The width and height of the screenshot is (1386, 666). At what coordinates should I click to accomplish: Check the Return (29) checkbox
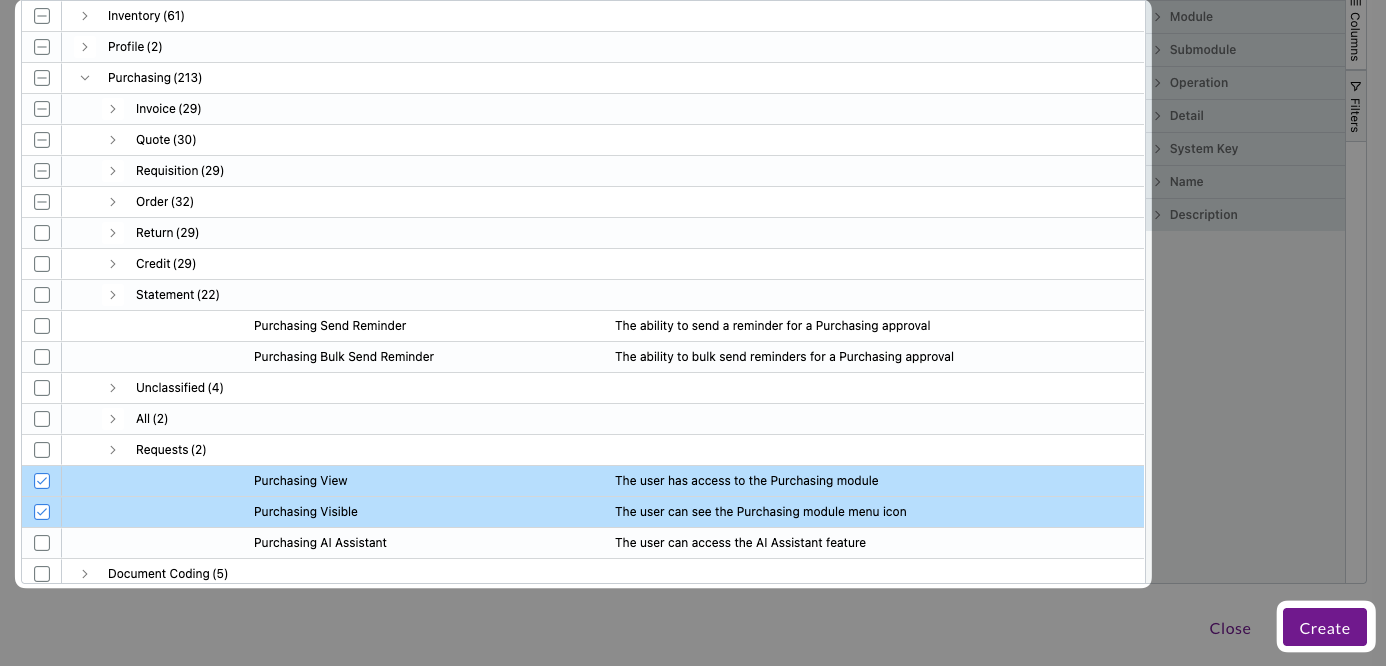pos(42,233)
